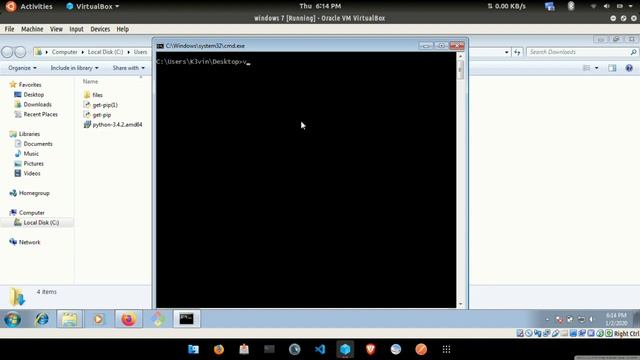
Task: Select Homegroup in the navigation pane
Action: pos(34,193)
